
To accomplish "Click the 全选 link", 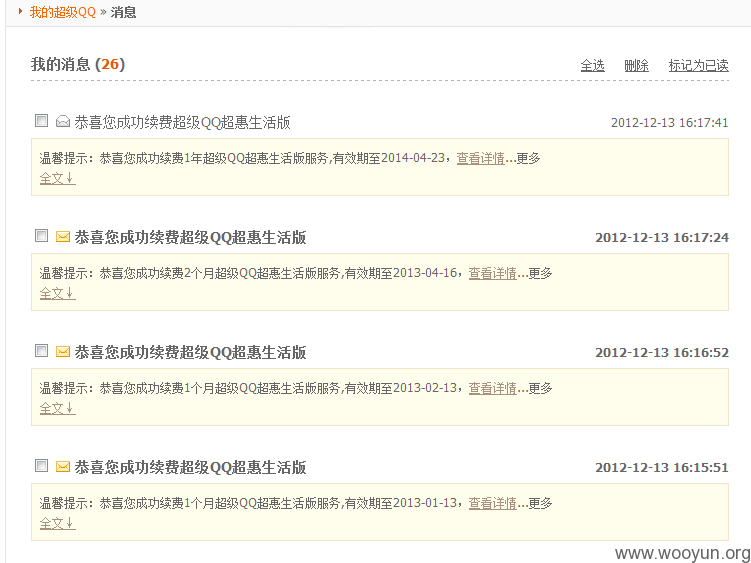I will [592, 66].
